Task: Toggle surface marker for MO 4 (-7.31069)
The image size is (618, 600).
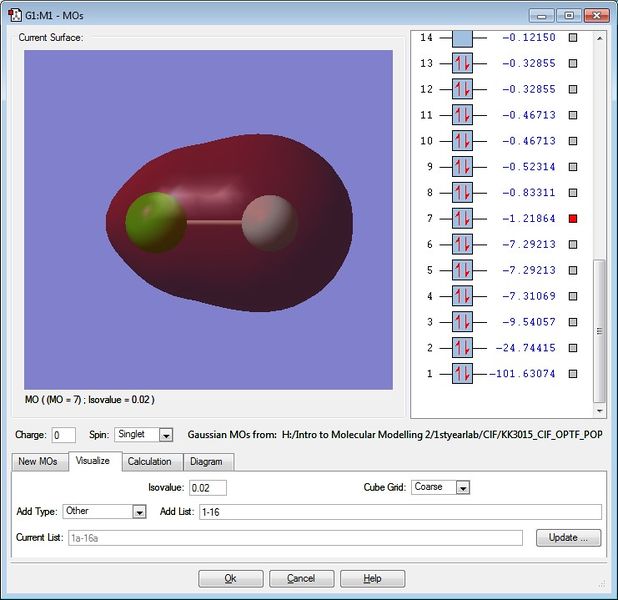Action: tap(573, 296)
